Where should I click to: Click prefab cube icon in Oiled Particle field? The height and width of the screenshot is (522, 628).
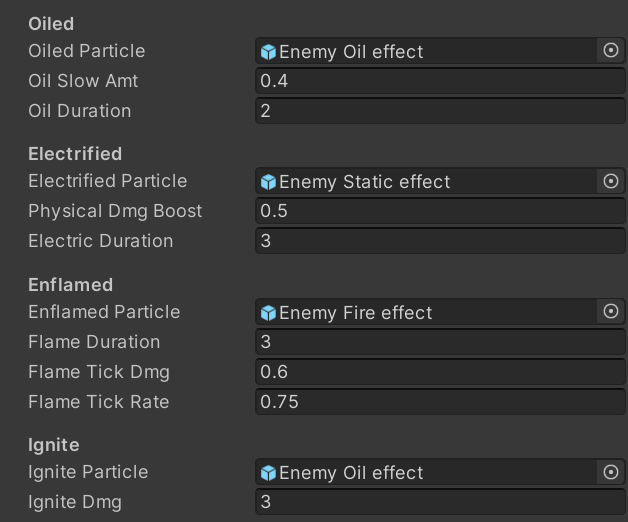point(268,52)
